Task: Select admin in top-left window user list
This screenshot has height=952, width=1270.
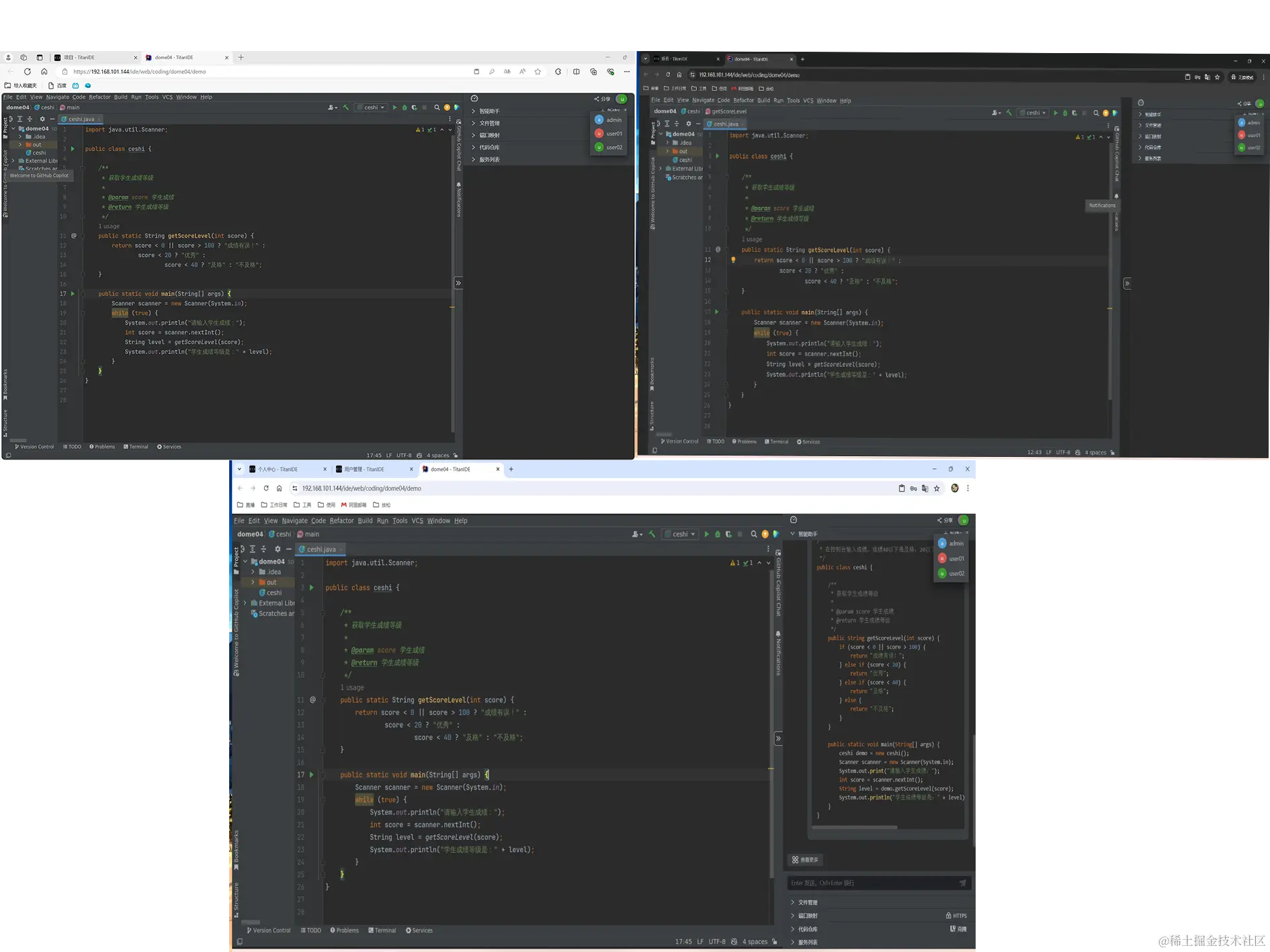Action: coord(608,120)
